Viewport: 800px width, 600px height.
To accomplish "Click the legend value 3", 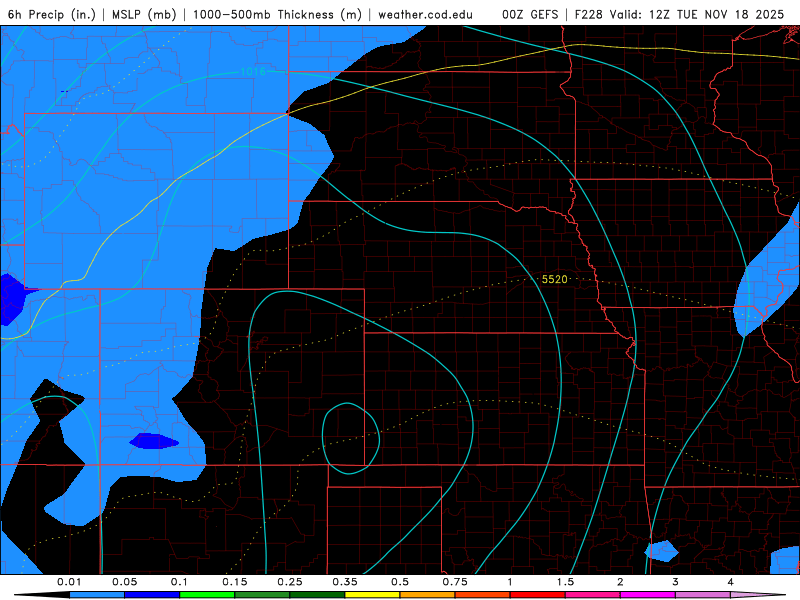I will tap(676, 582).
